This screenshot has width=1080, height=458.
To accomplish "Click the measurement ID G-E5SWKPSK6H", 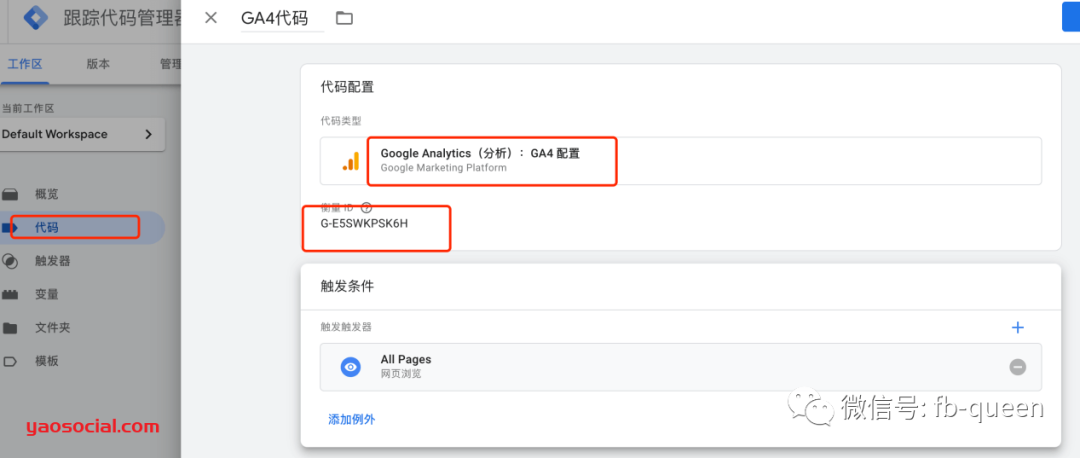I will pos(364,224).
